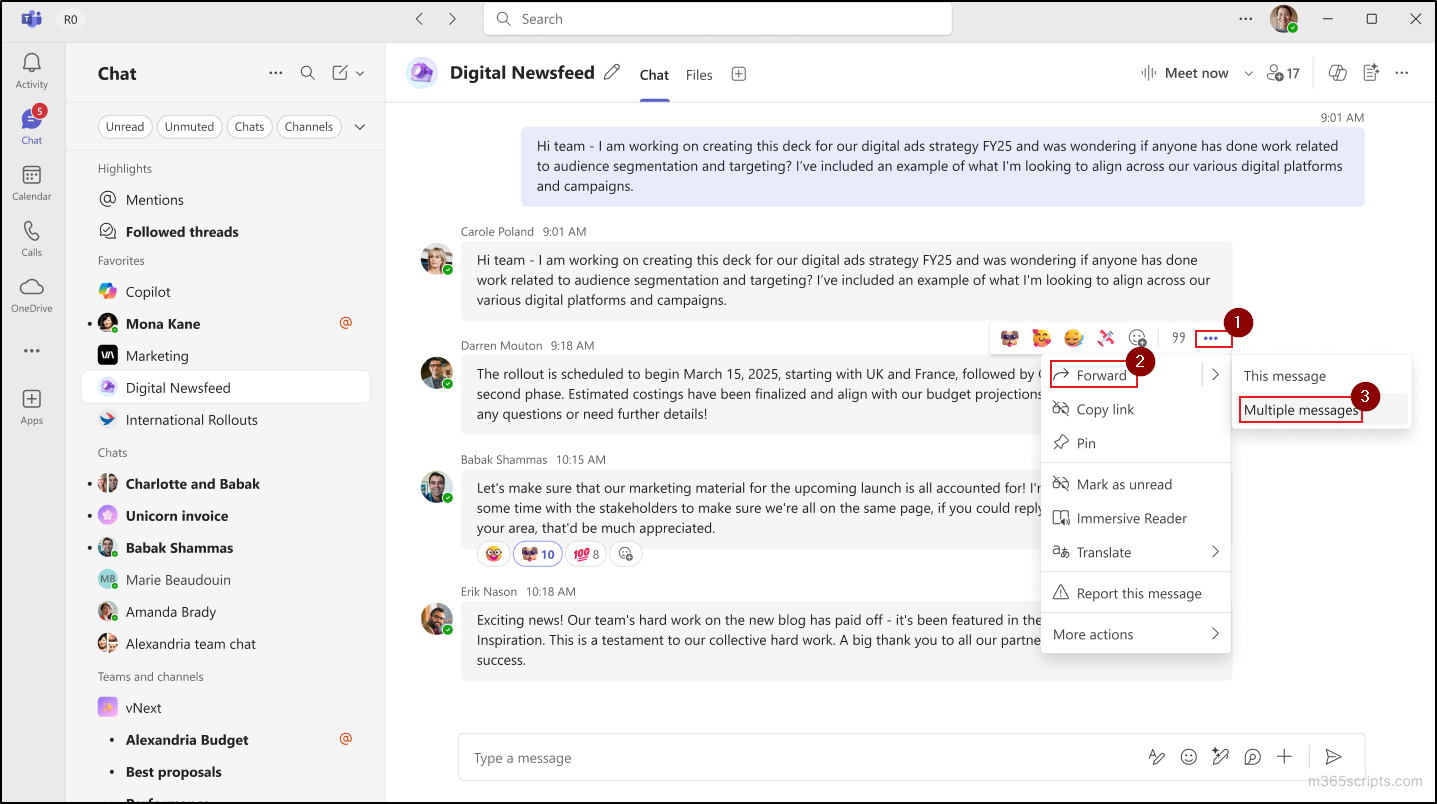Send the message with the send icon
Viewport: 1437px width, 804px height.
pos(1333,757)
